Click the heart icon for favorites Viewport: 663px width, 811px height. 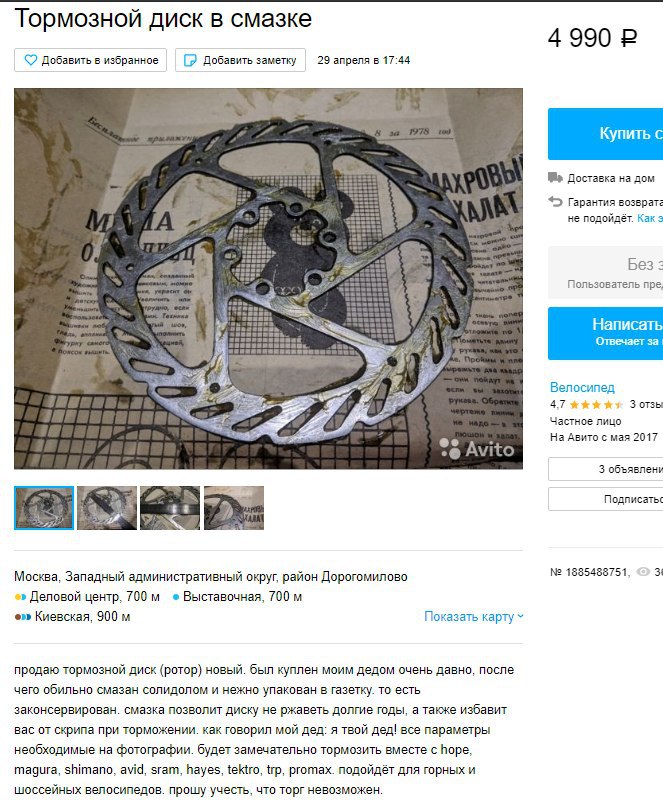pos(31,61)
